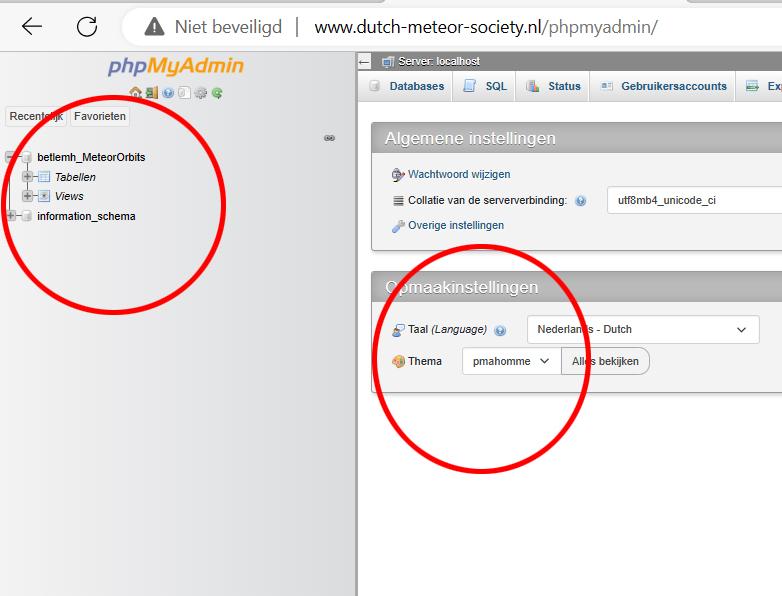782x596 pixels.
Task: Switch to the SQL tab
Action: click(485, 86)
